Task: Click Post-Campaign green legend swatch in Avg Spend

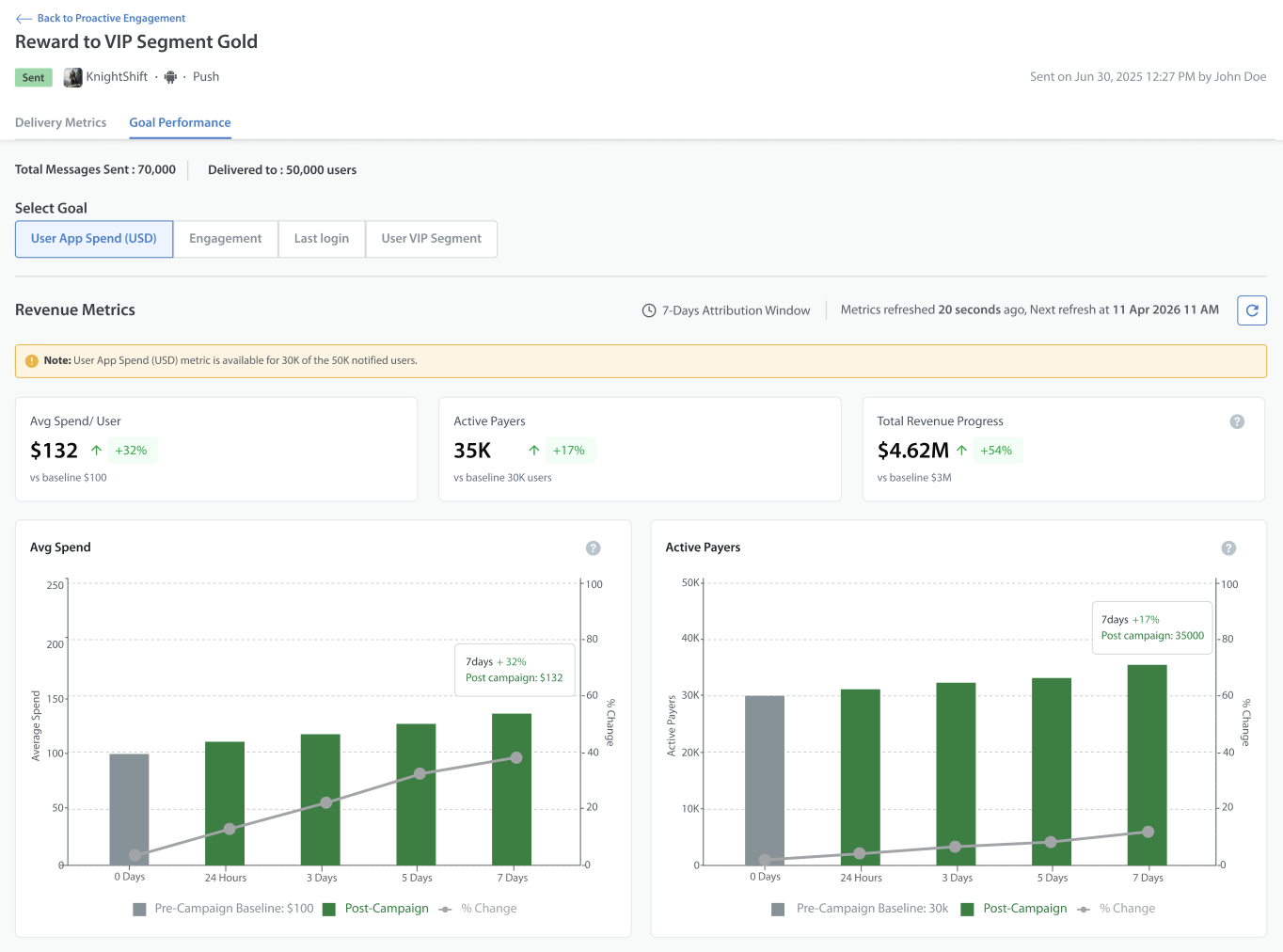Action: [329, 910]
